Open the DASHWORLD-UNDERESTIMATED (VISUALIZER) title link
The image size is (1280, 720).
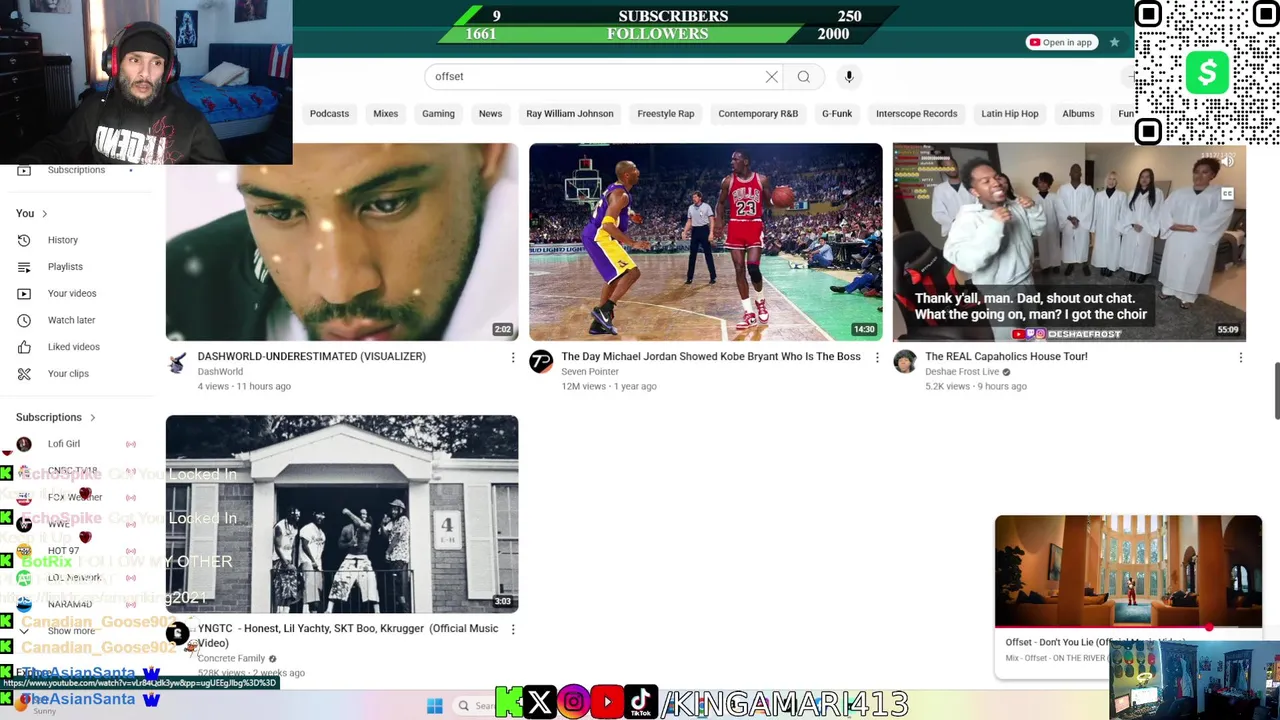pos(311,357)
